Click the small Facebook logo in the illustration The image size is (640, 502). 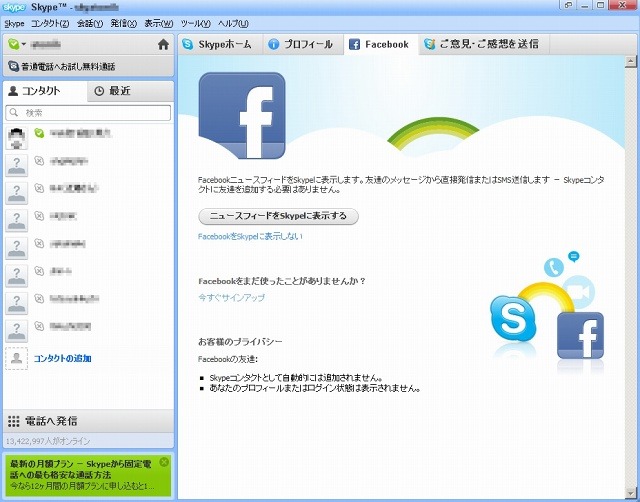(580, 335)
